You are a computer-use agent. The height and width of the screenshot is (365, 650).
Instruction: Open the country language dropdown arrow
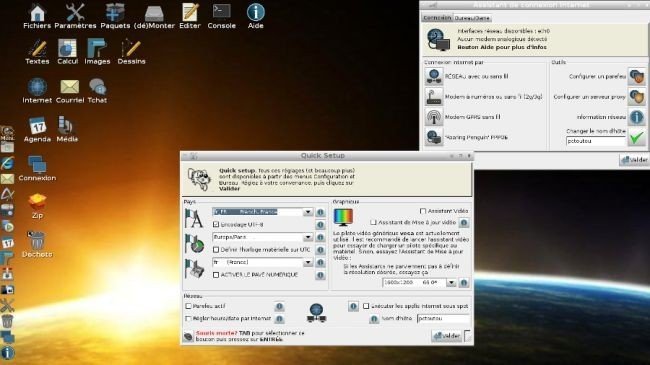[308, 212]
